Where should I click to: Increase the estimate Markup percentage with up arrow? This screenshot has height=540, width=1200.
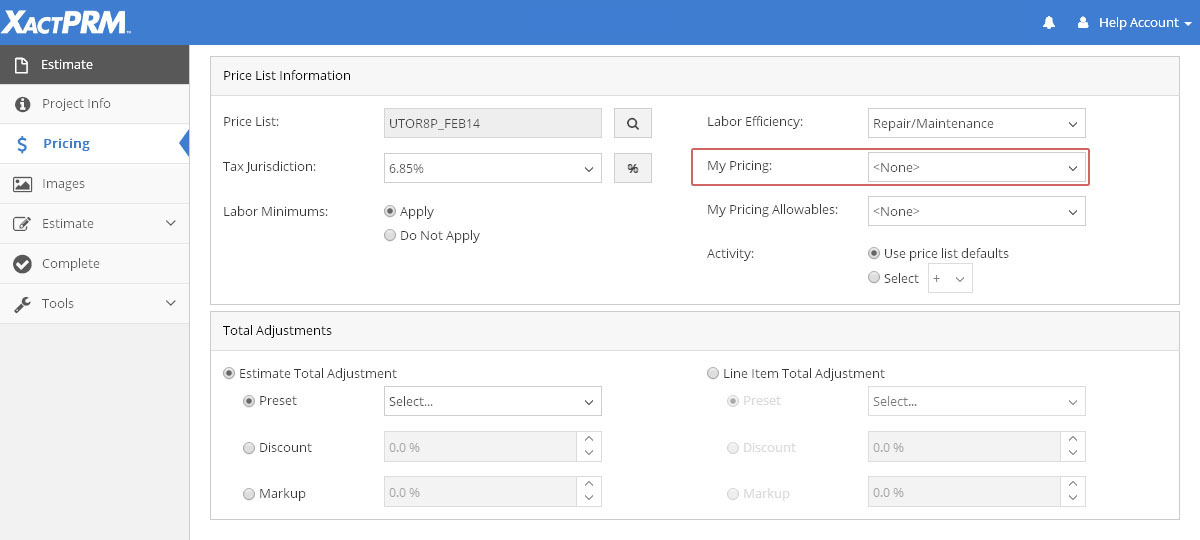click(x=589, y=485)
